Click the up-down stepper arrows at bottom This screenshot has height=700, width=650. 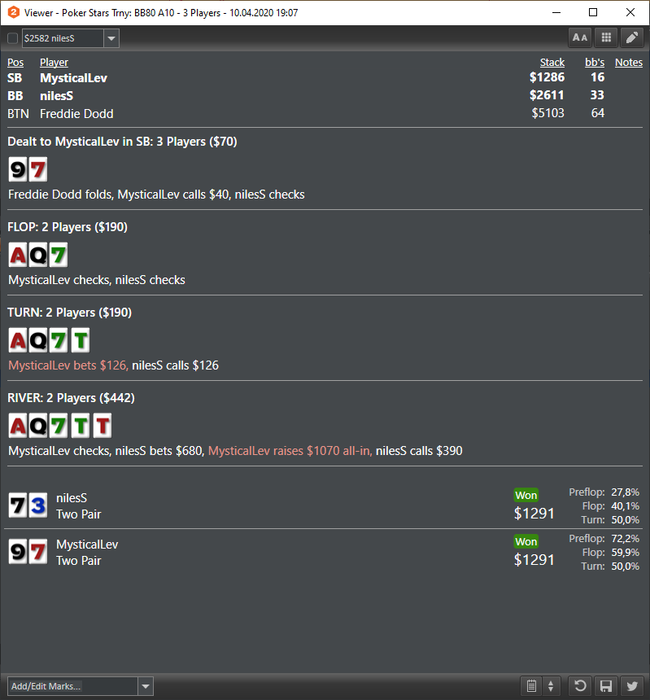[551, 686]
